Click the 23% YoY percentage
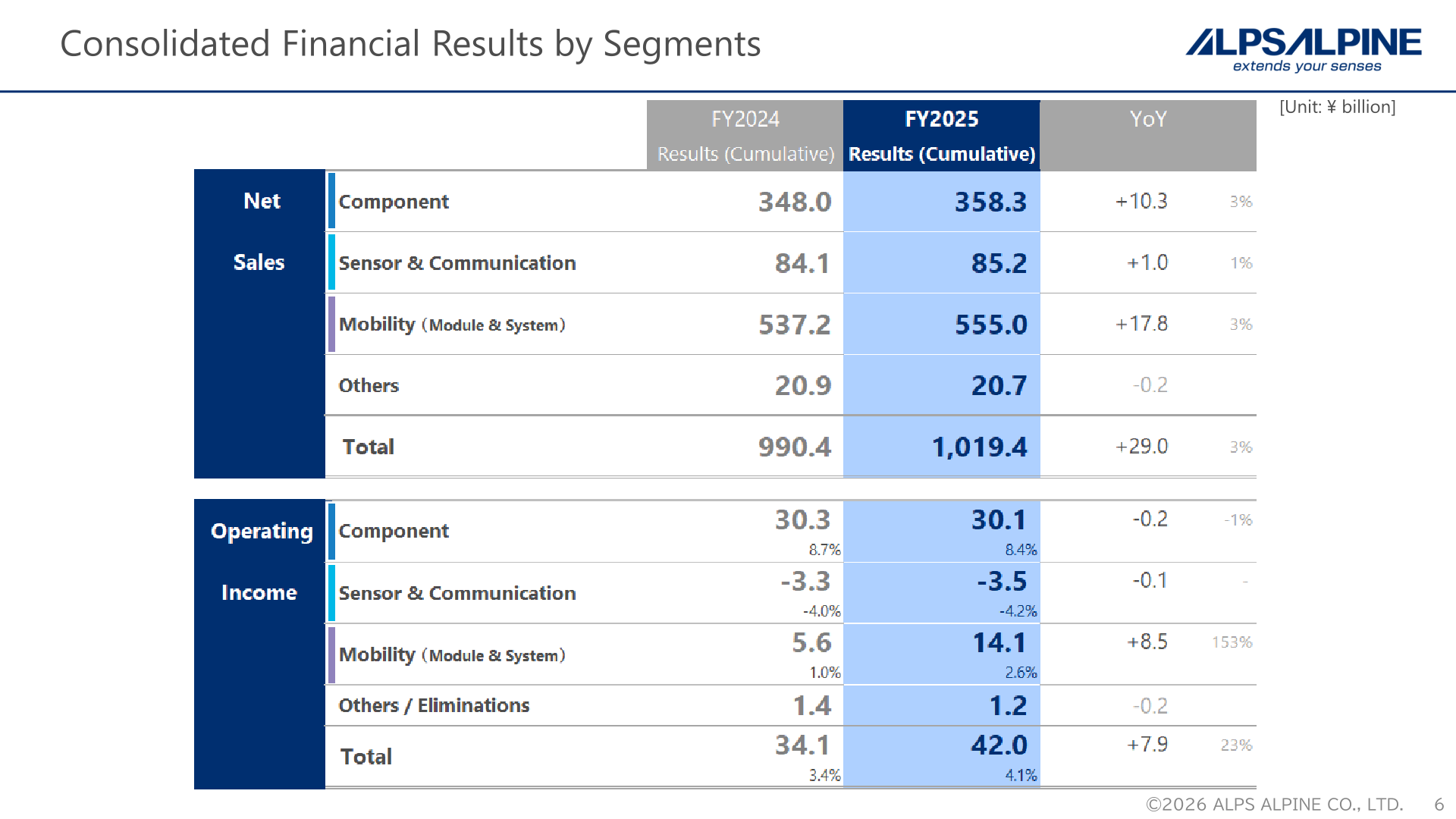 coord(1237,745)
